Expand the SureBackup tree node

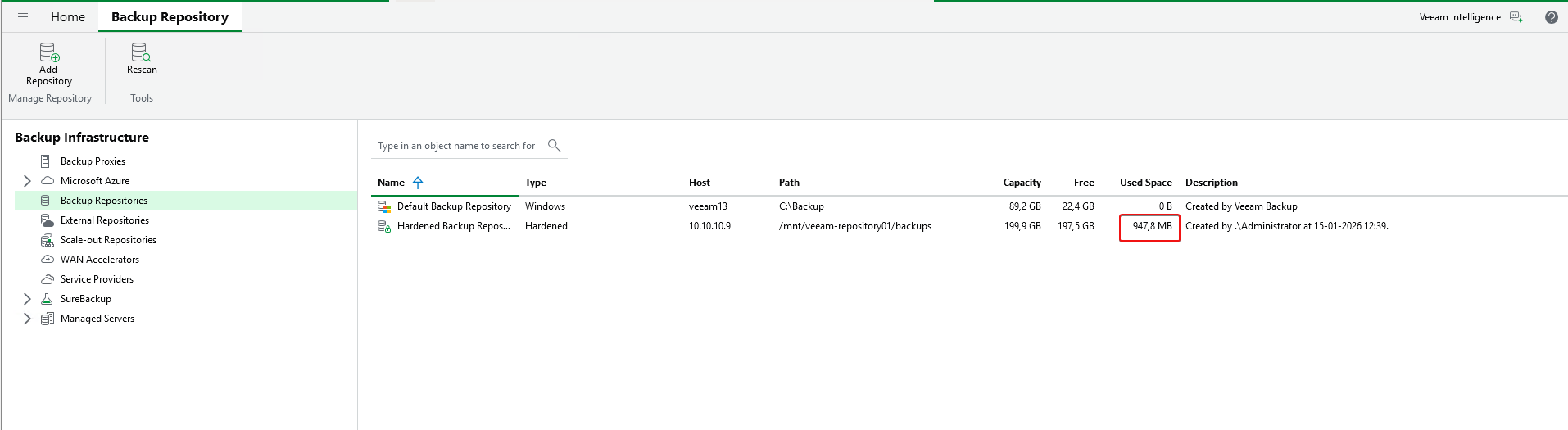pyautogui.click(x=27, y=299)
